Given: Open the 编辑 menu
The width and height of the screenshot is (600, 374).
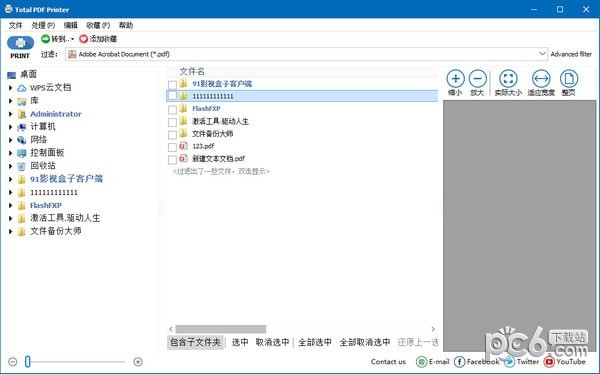Looking at the screenshot, I should point(70,25).
